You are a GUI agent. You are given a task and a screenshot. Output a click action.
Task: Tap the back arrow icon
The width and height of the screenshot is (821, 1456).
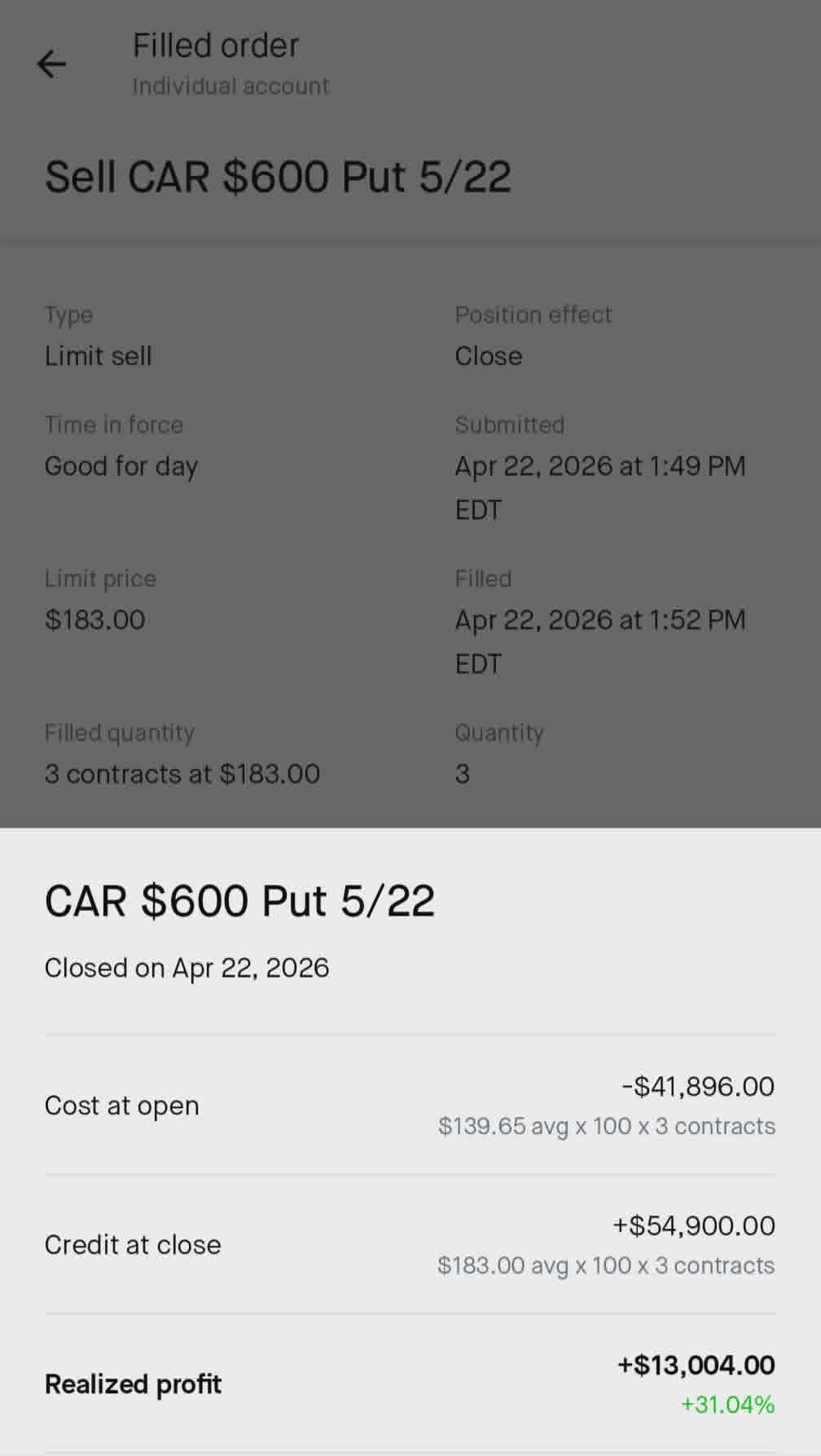(x=51, y=64)
